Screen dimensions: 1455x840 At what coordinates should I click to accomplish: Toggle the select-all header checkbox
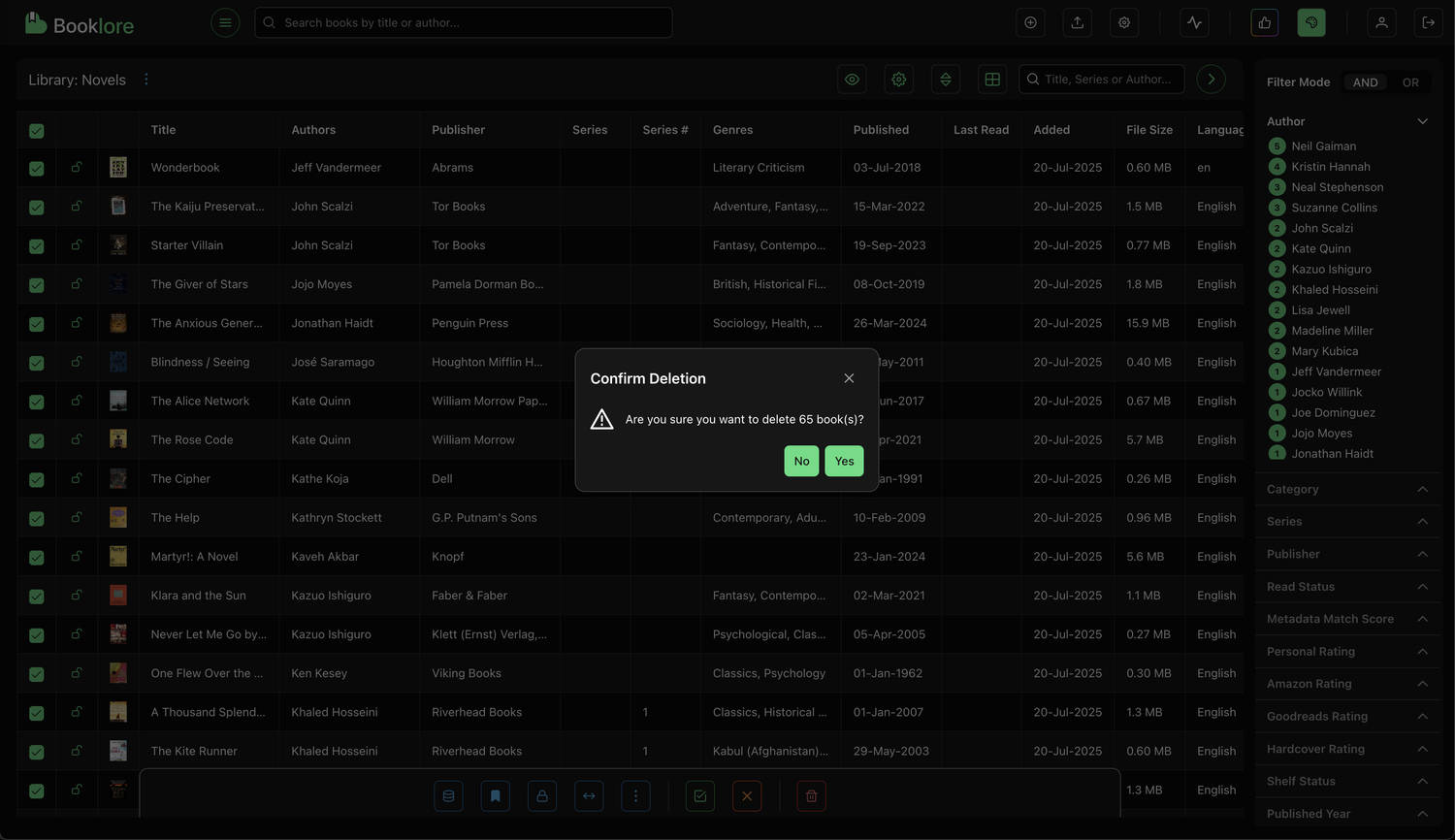37,131
